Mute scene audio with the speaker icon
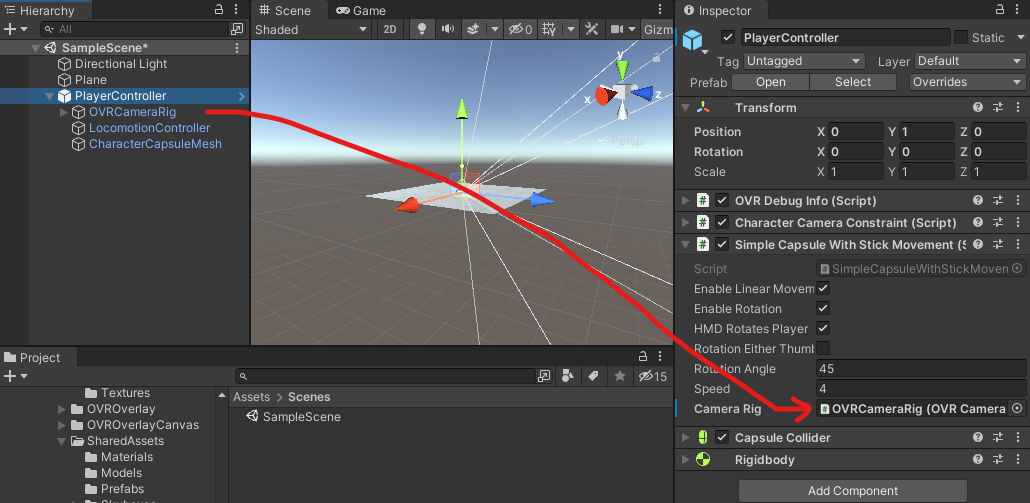 click(x=446, y=30)
